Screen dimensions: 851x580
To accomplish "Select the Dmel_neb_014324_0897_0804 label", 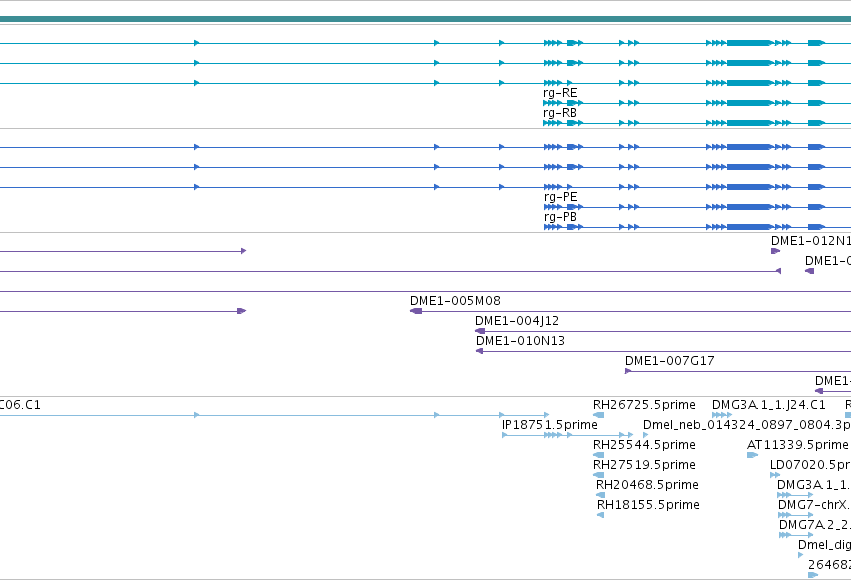I will pyautogui.click(x=747, y=425).
